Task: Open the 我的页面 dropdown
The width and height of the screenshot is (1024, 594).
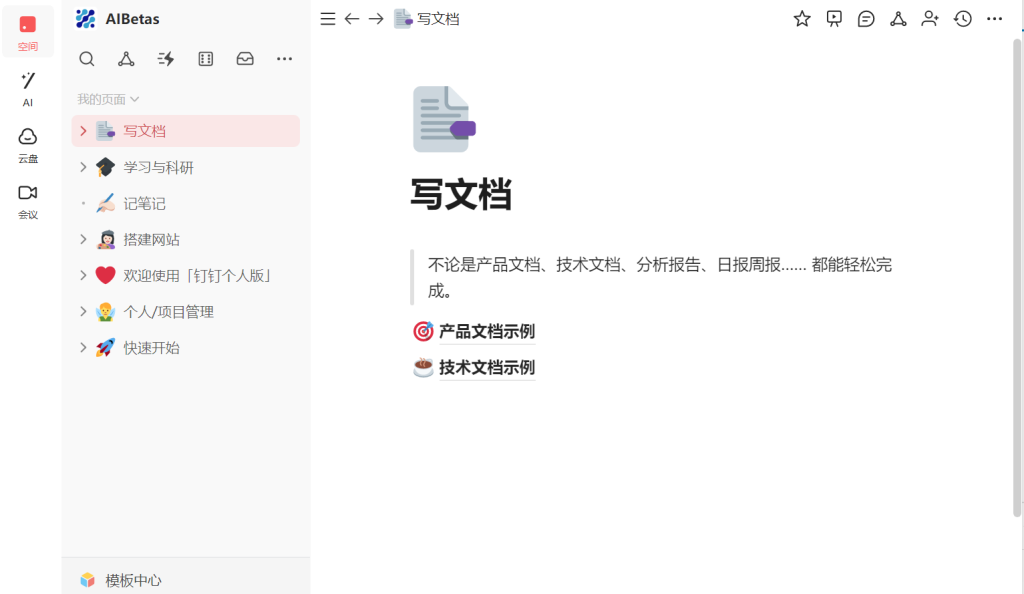Action: (x=107, y=98)
